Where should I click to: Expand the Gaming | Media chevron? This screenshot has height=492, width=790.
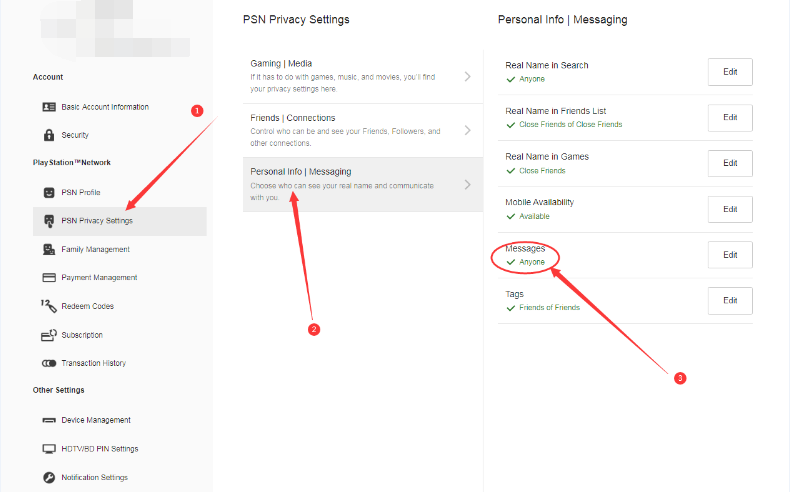[x=468, y=76]
